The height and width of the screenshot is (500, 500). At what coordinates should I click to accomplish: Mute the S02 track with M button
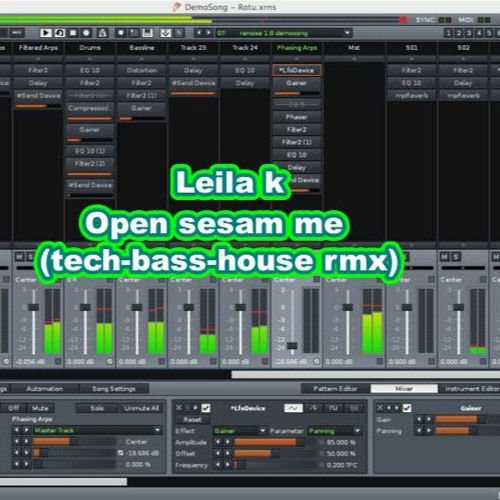tap(445, 257)
